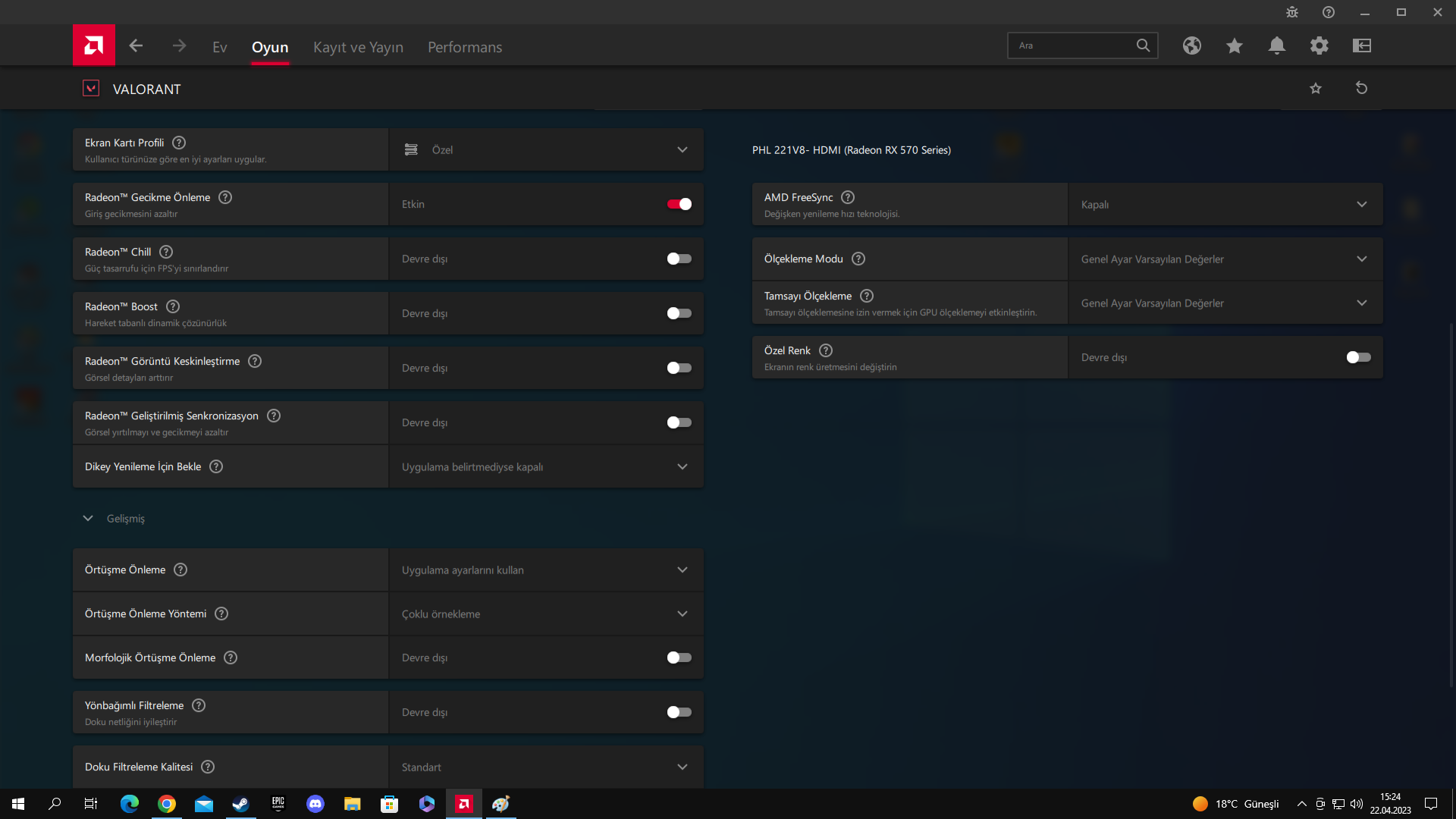This screenshot has height=819, width=1456.
Task: Click the bug report icon
Action: point(1292,12)
